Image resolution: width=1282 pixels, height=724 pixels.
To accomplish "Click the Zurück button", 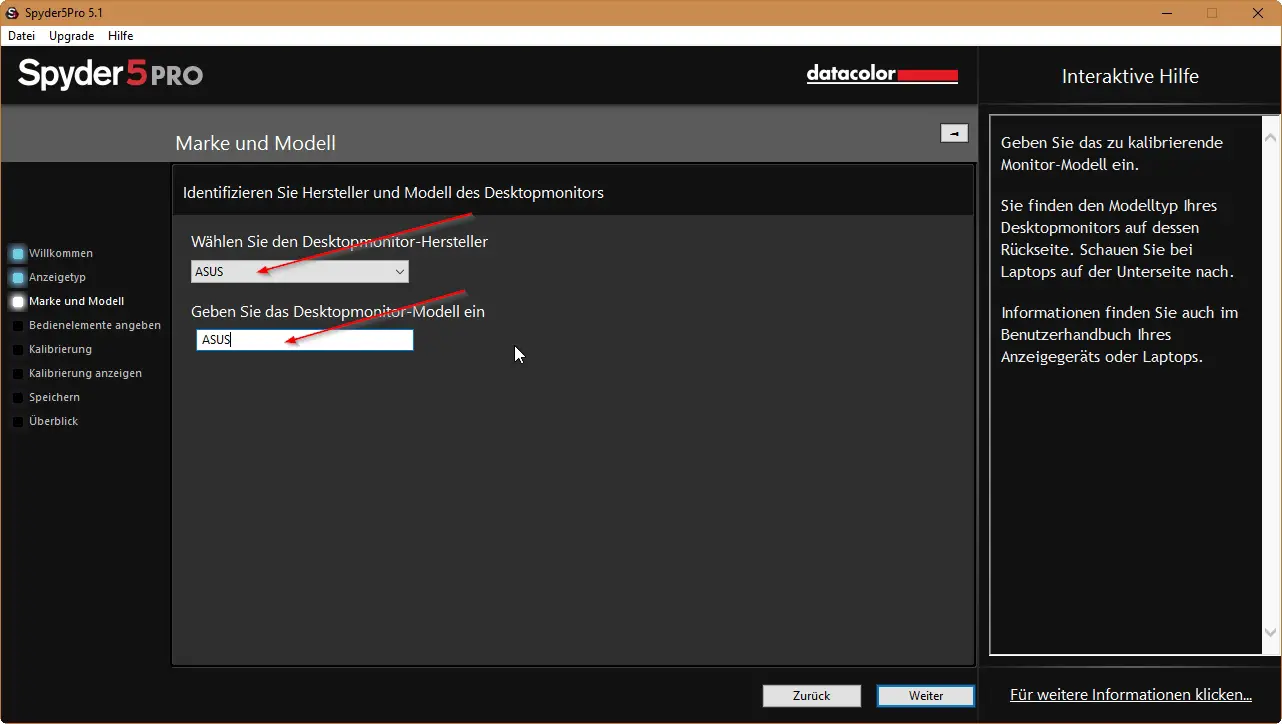I will pyautogui.click(x=811, y=696).
